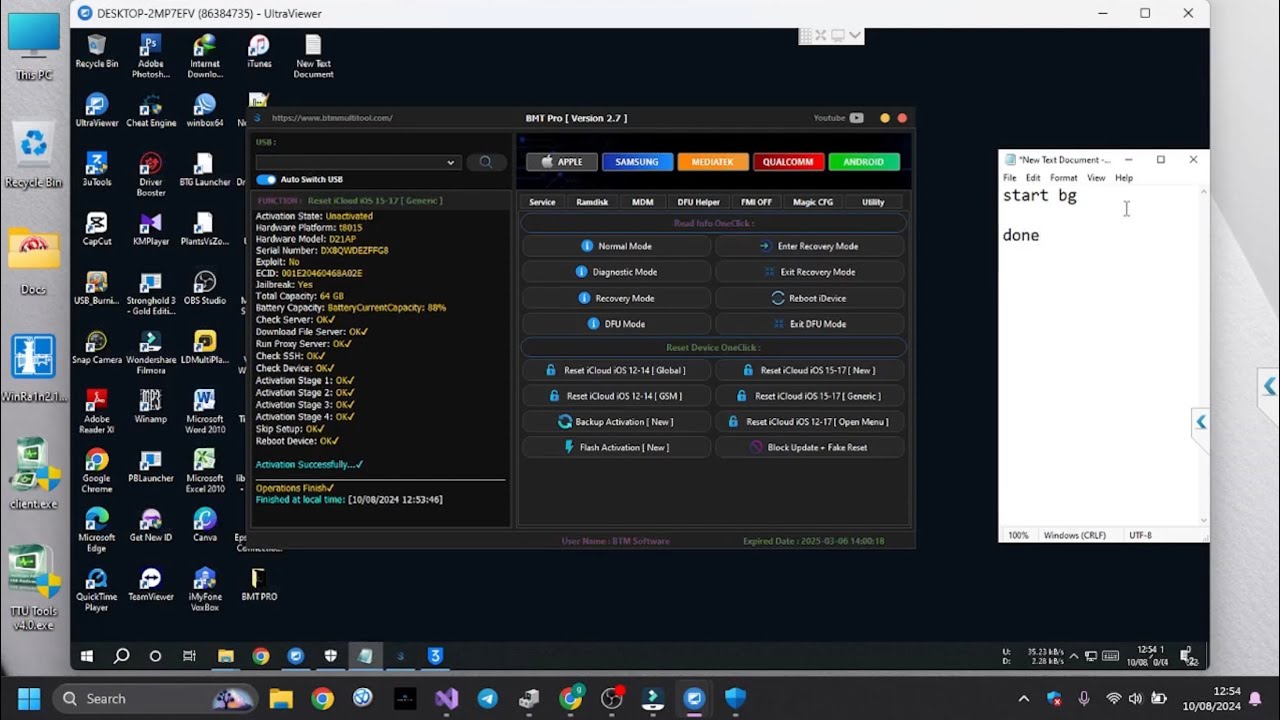
Task: Click Reboot iDevice button
Action: tap(809, 298)
